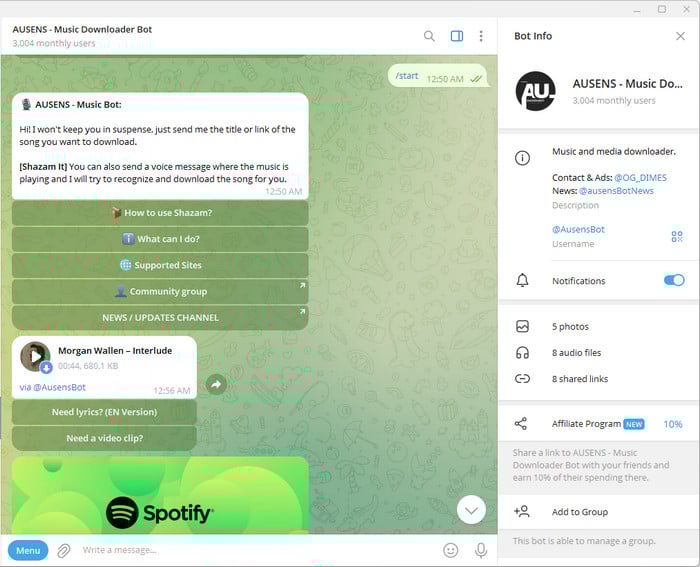Focus the Write a message field
The width and height of the screenshot is (700, 567).
257,550
